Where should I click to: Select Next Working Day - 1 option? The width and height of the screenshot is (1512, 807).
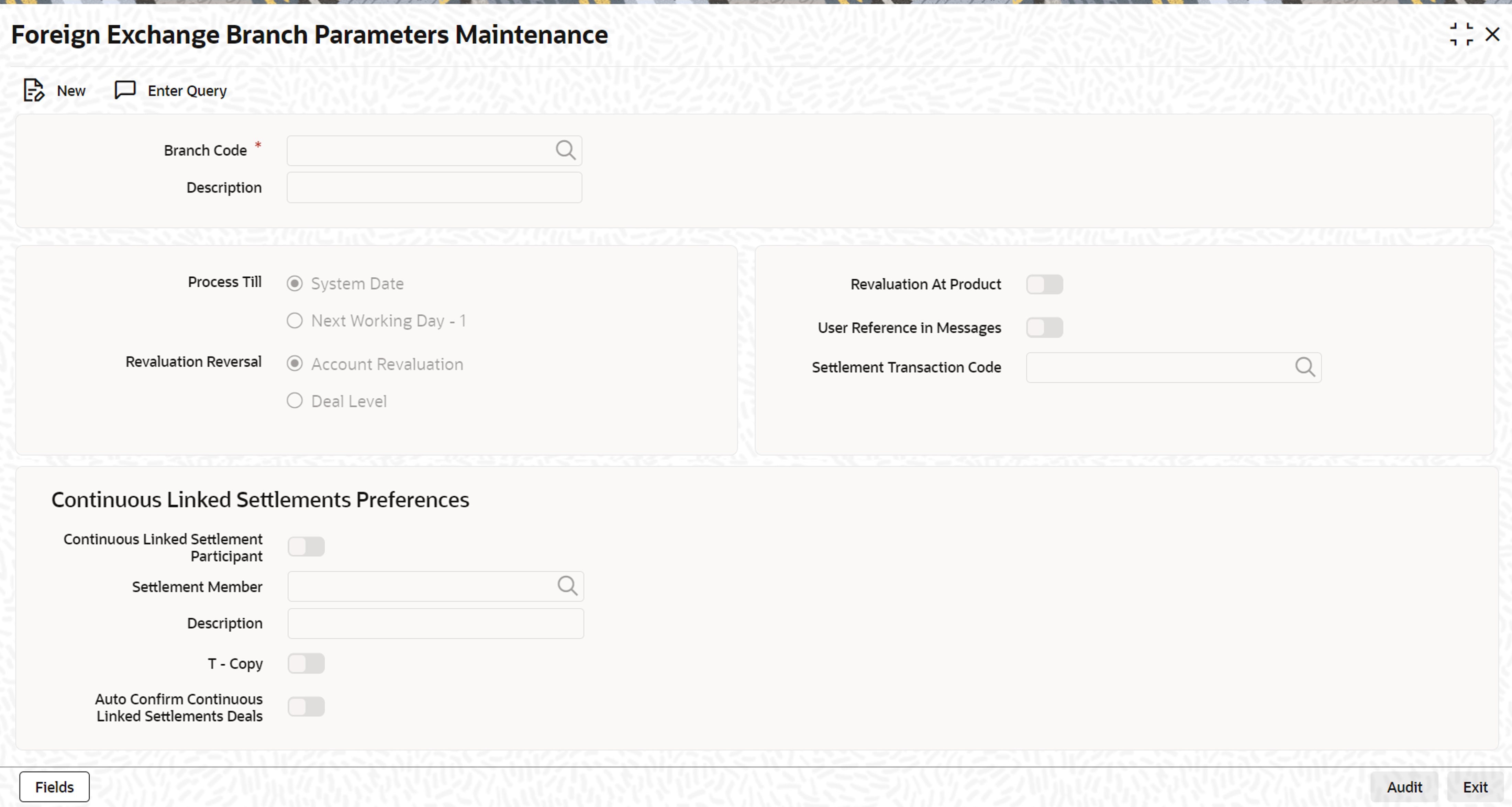pyautogui.click(x=295, y=320)
